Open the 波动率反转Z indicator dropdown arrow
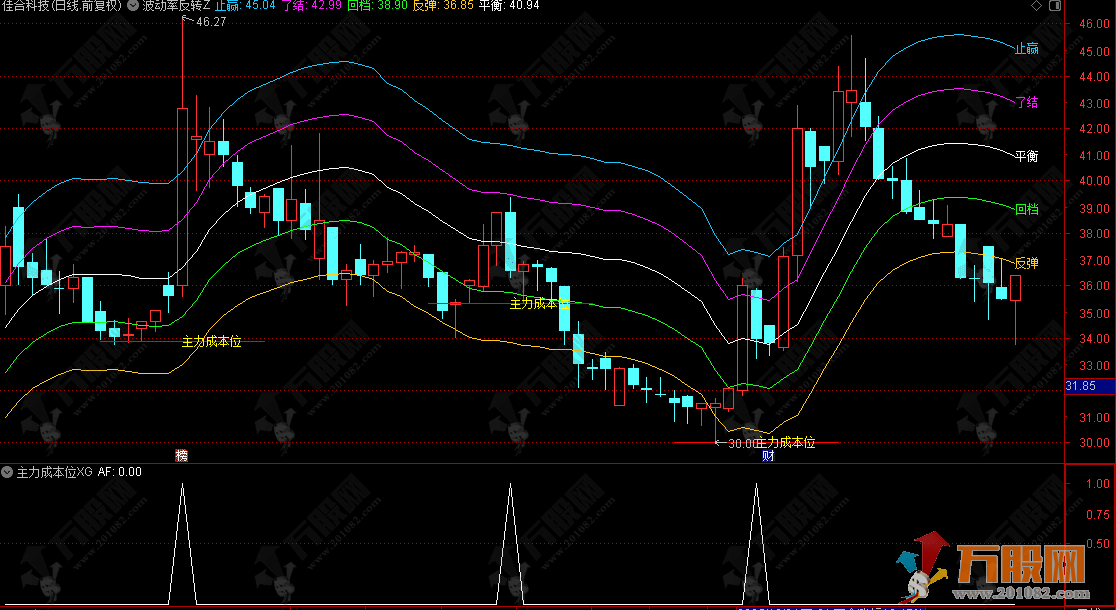The width and height of the screenshot is (1116, 610). pos(134,6)
